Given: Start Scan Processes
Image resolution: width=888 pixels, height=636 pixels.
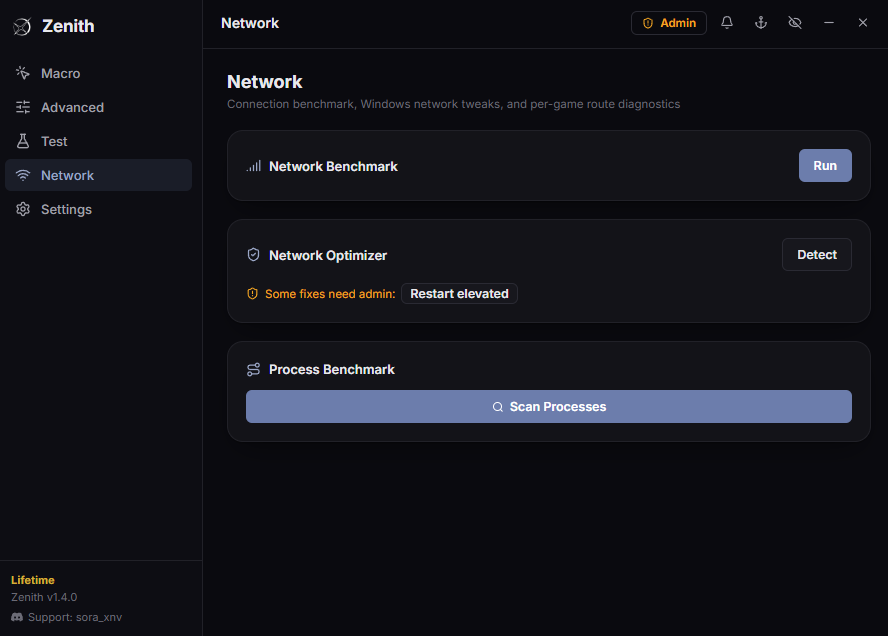Looking at the screenshot, I should click(548, 406).
